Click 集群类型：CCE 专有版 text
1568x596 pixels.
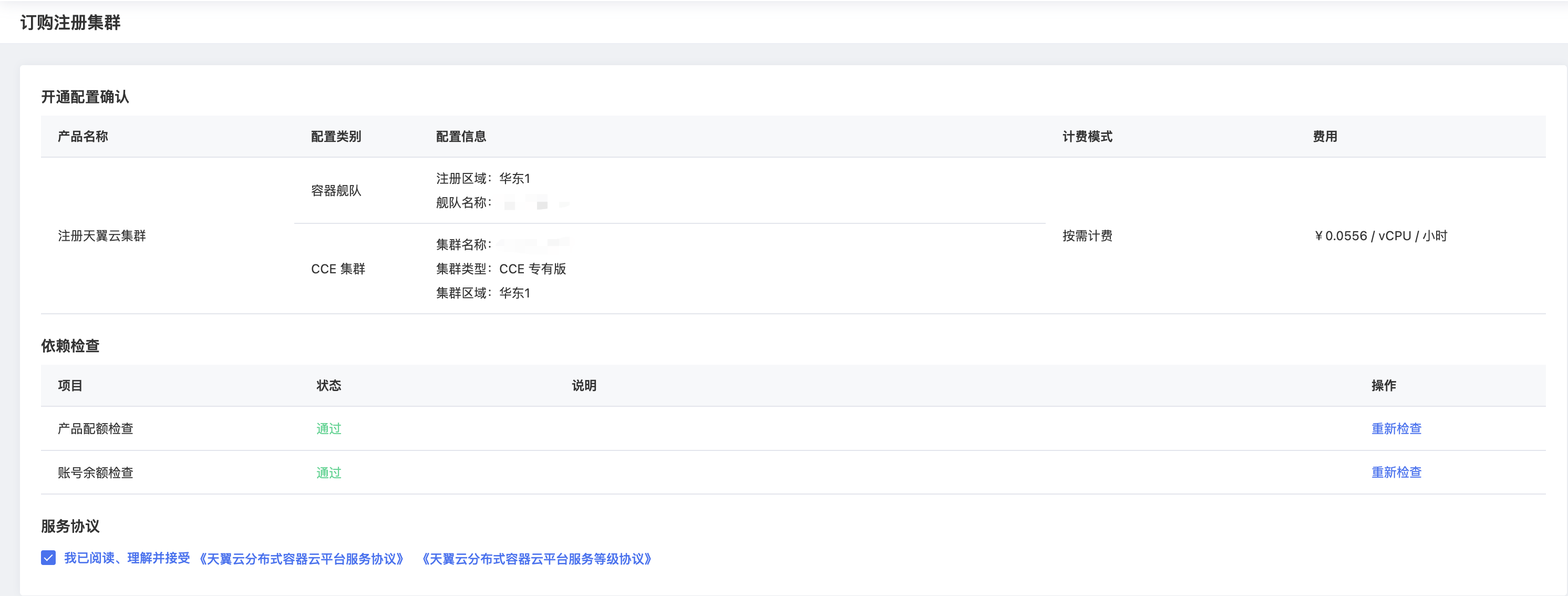point(501,269)
